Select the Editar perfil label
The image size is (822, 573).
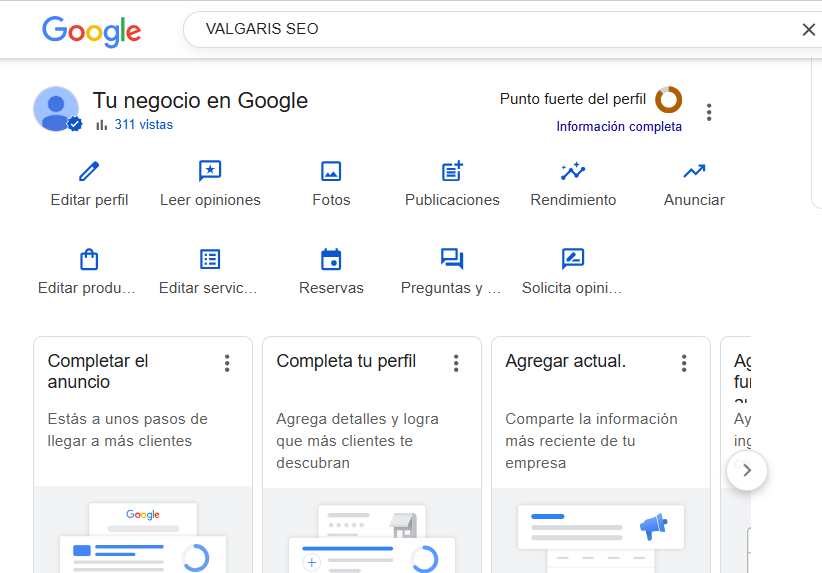pos(89,200)
